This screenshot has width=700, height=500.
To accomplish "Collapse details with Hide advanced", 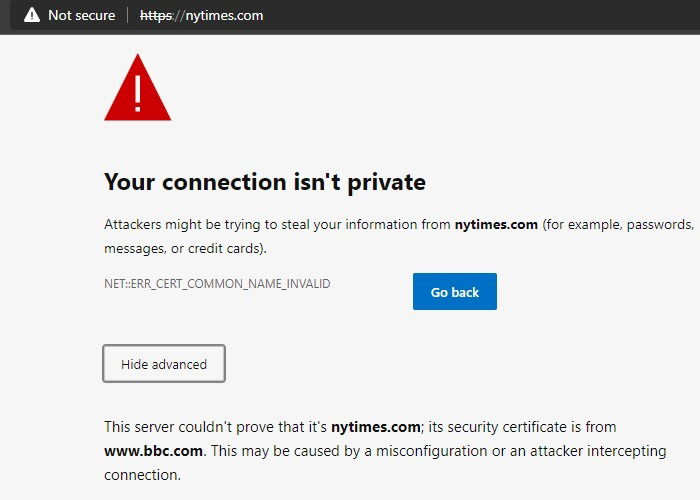I will [164, 364].
